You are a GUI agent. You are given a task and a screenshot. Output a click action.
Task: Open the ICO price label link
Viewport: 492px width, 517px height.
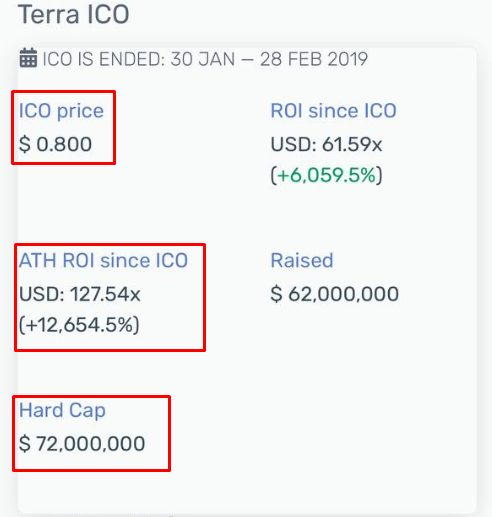(61, 111)
